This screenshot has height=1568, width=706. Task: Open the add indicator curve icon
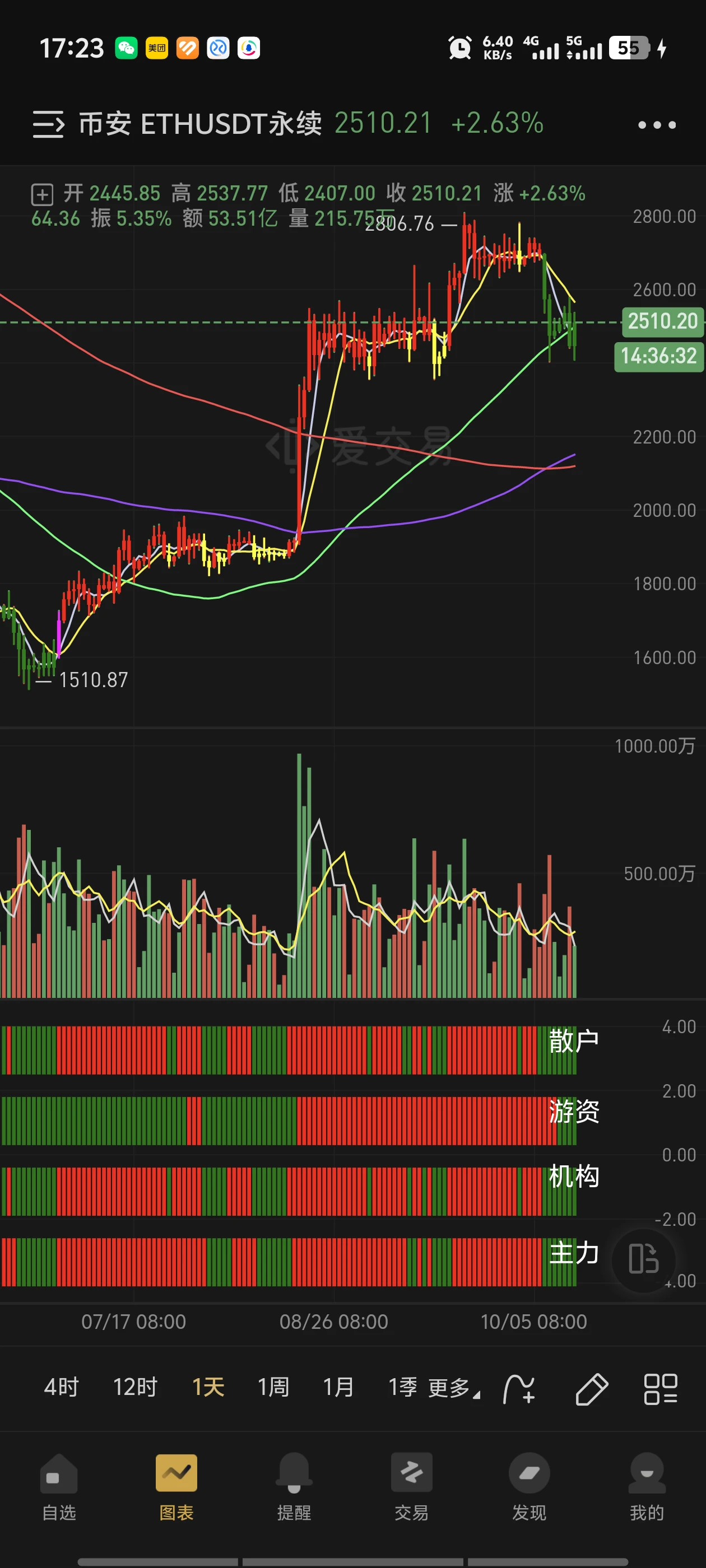[x=519, y=1388]
